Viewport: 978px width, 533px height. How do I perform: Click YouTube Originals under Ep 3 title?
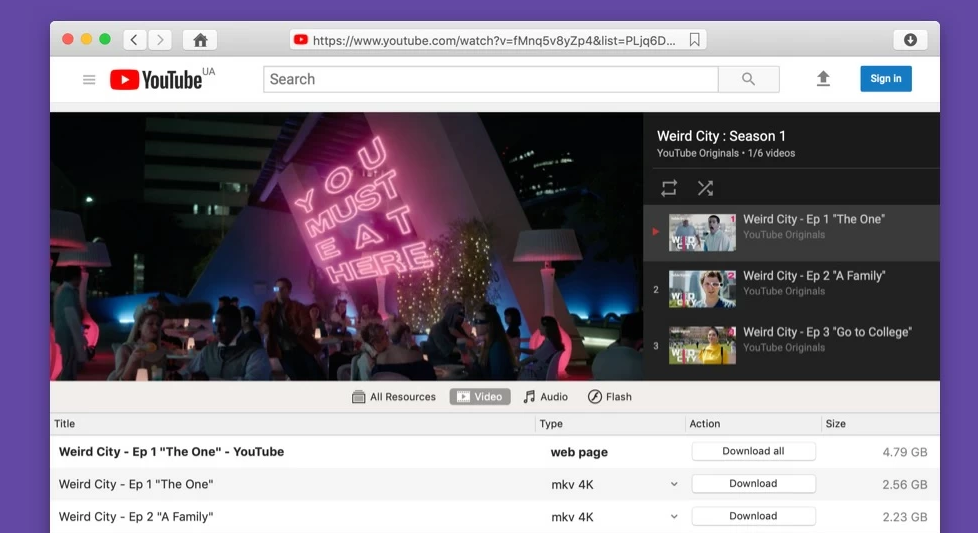(784, 348)
